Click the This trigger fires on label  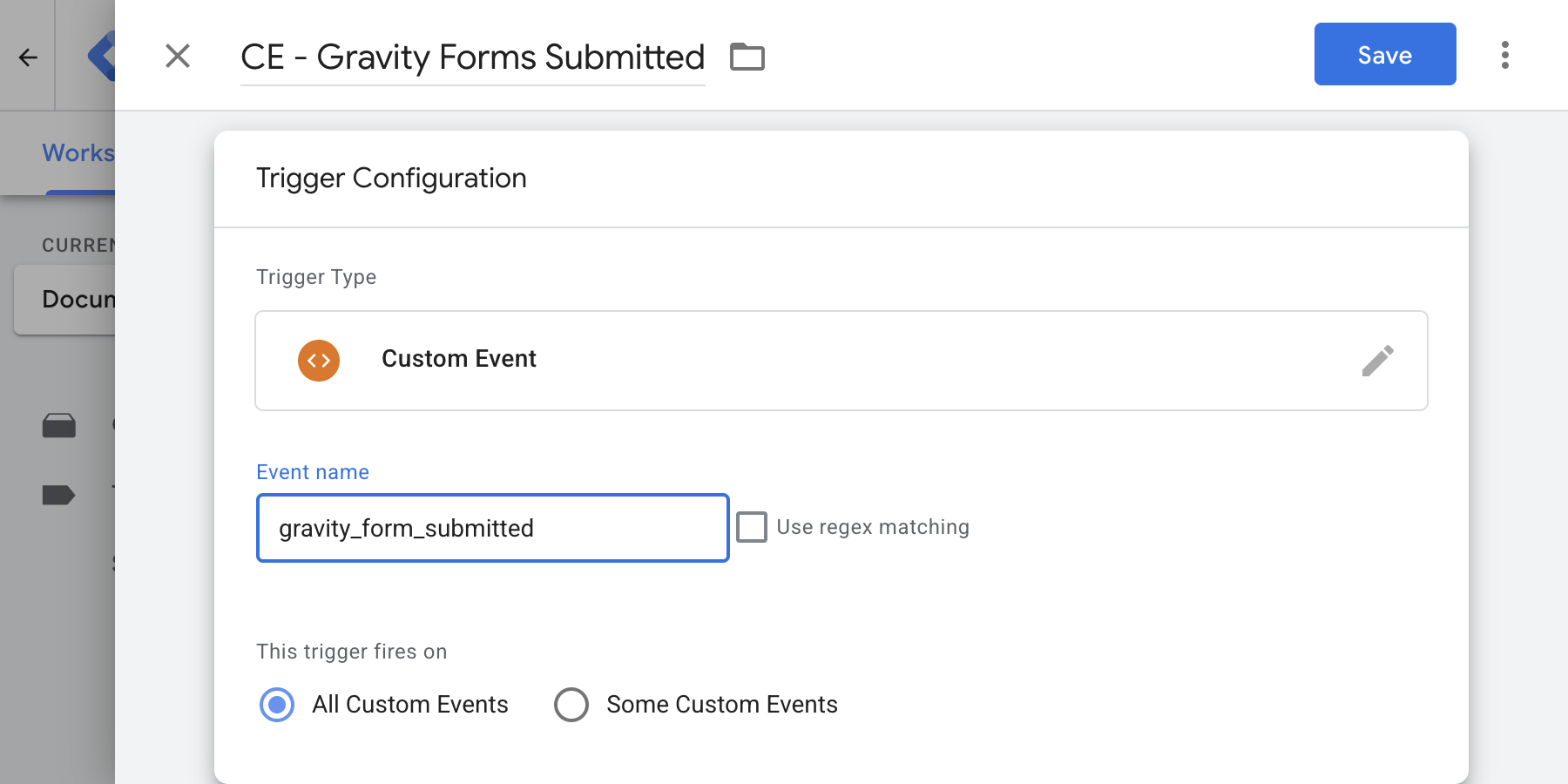click(351, 652)
